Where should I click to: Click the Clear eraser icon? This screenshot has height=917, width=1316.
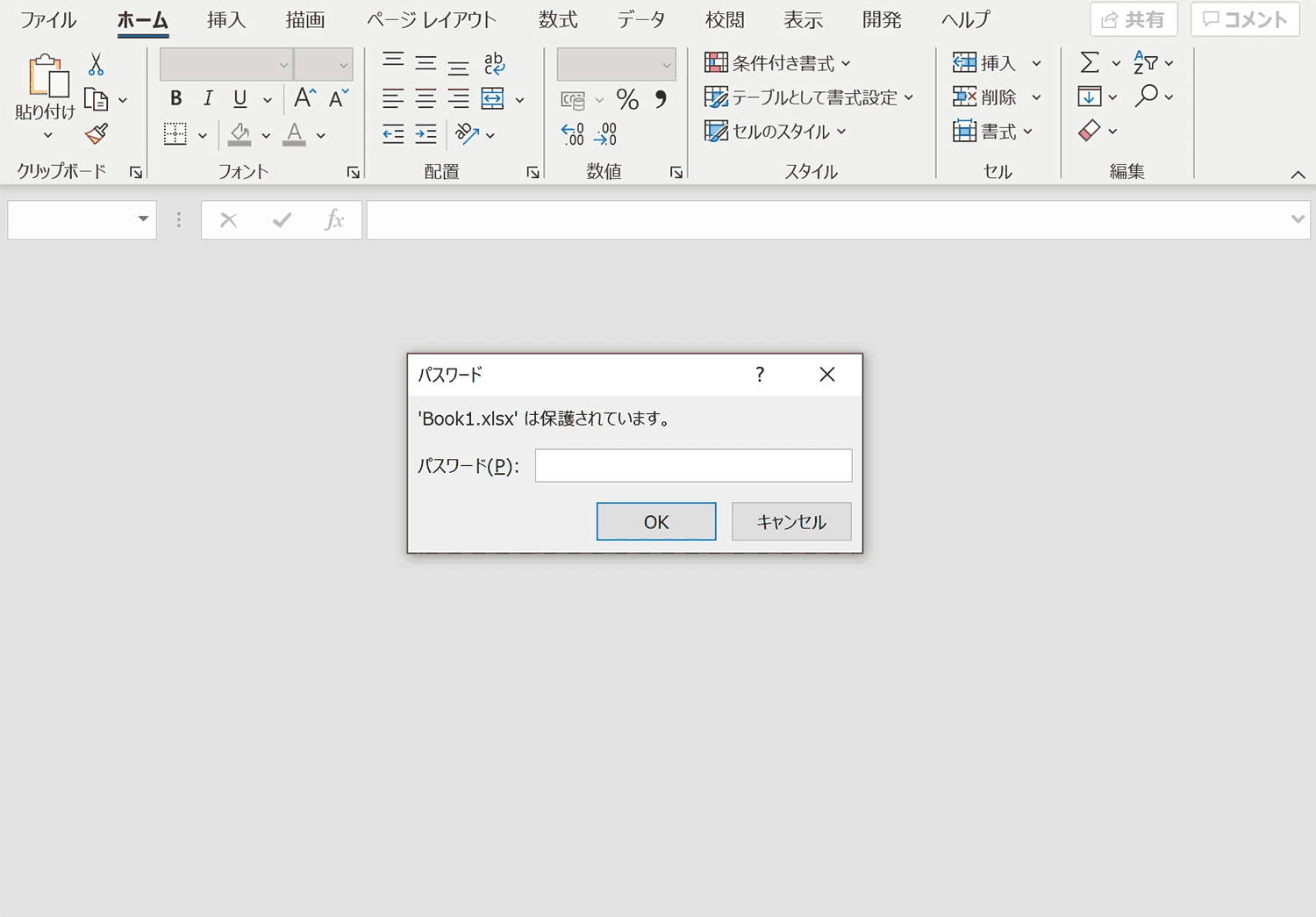pos(1090,131)
